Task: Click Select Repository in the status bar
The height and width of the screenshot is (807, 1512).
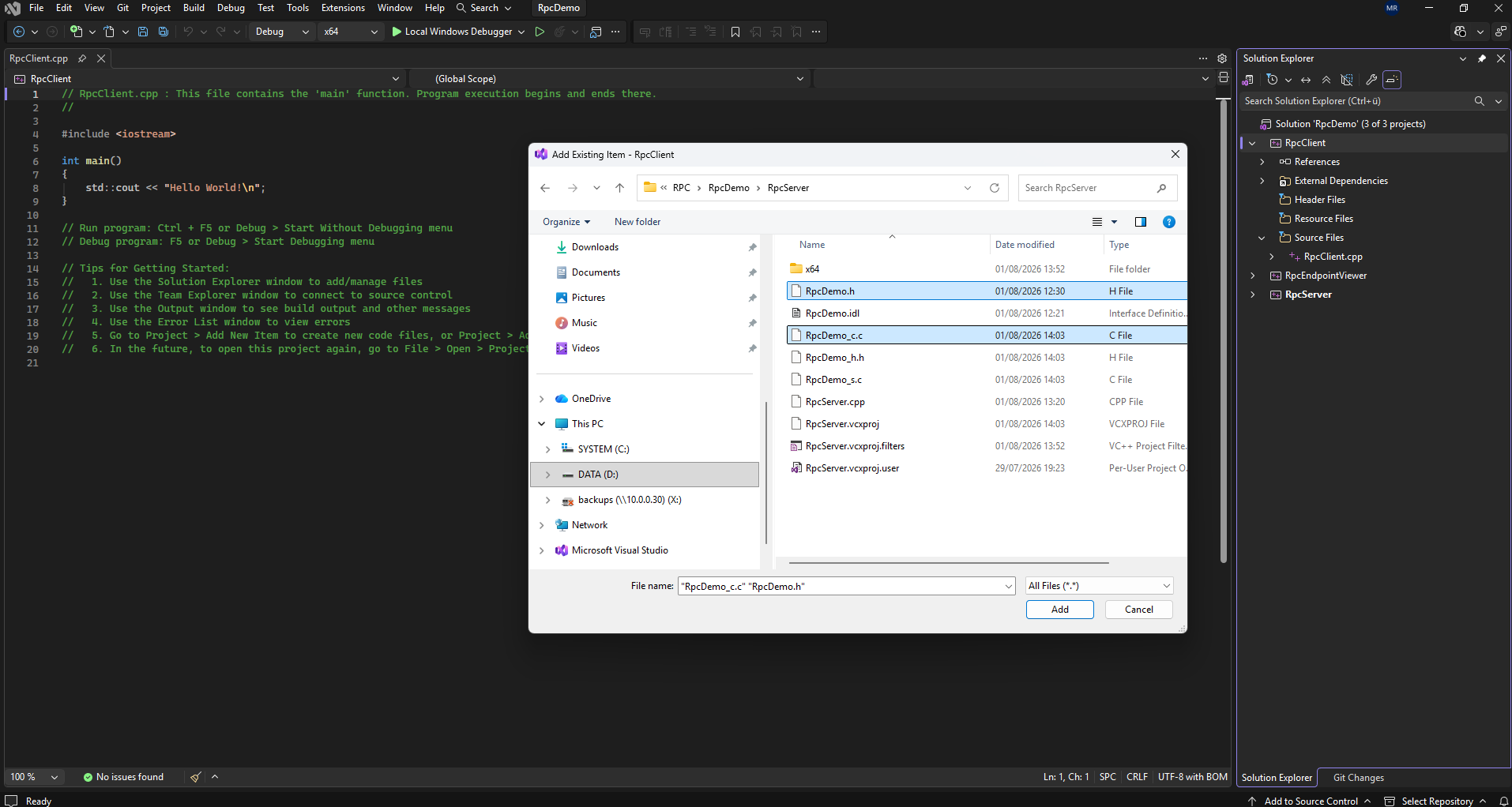Action: click(1436, 801)
